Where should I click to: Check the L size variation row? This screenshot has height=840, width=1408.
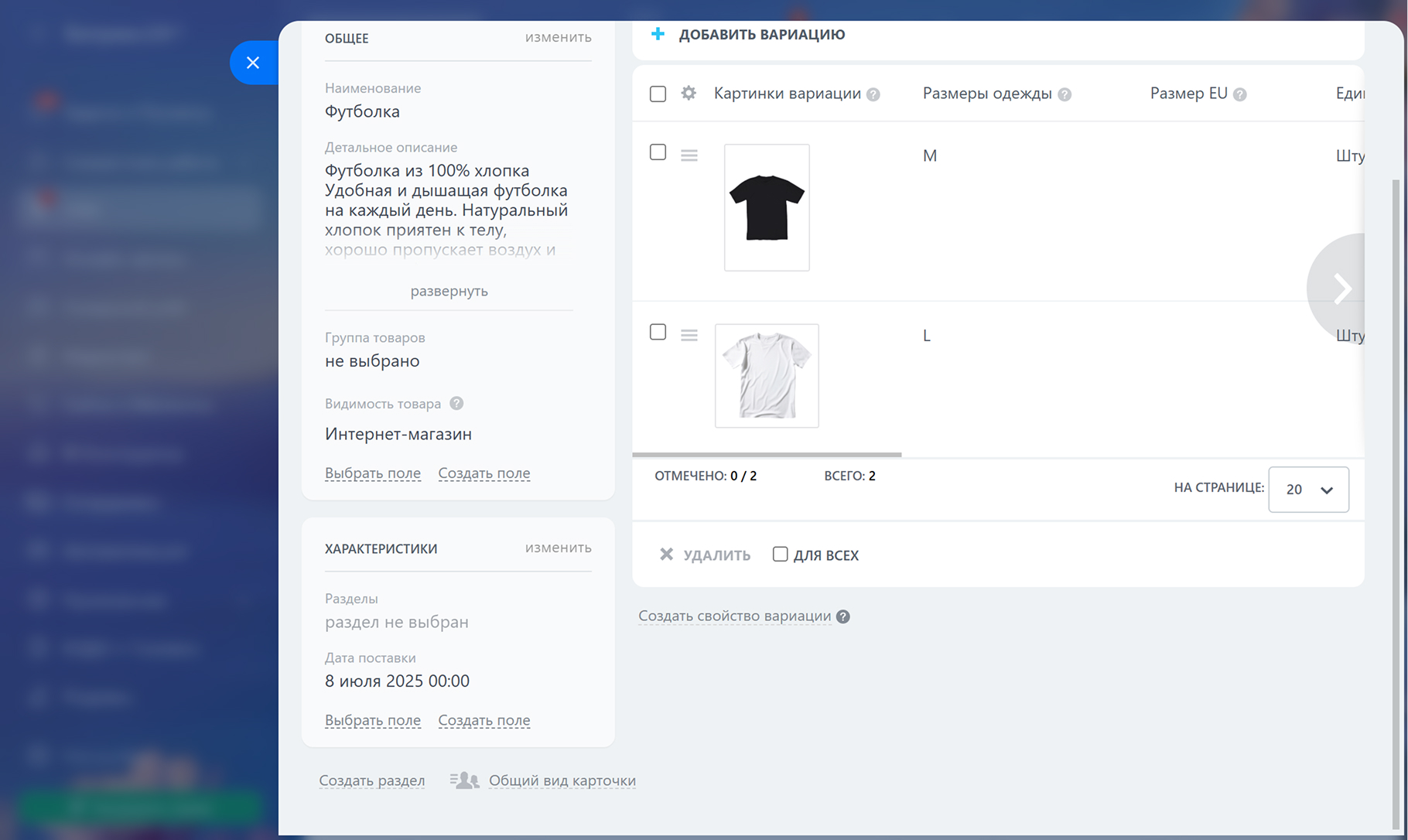(x=658, y=332)
